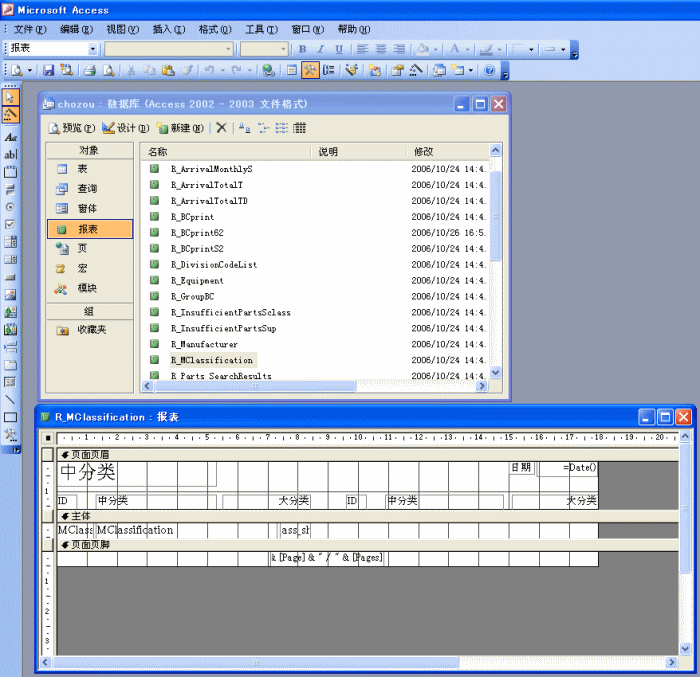Select the Check Box tool in toolbox

pyautogui.click(x=10, y=224)
